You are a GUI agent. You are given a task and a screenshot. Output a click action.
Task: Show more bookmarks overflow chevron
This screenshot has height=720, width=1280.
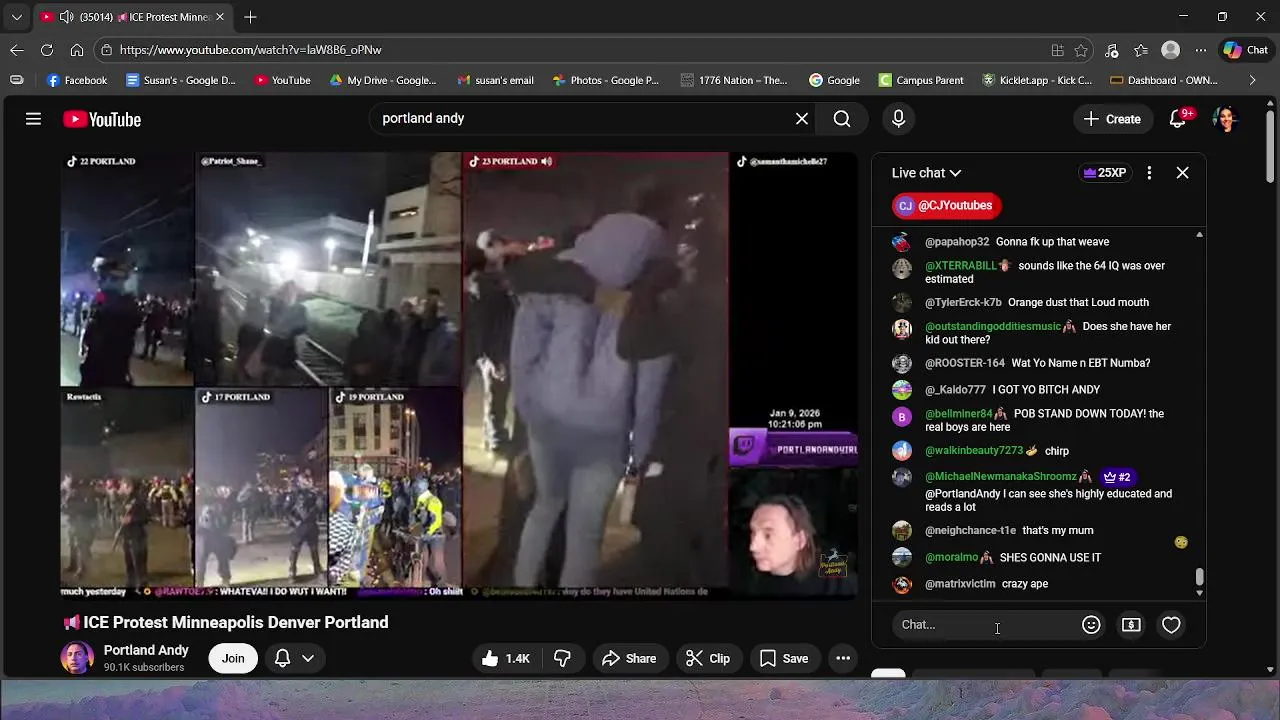1252,80
